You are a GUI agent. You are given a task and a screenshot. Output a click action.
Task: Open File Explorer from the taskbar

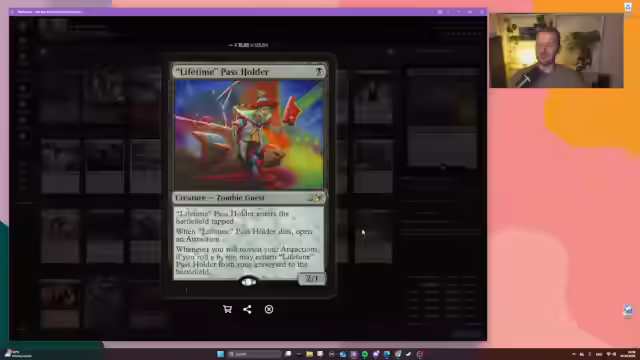[309, 354]
